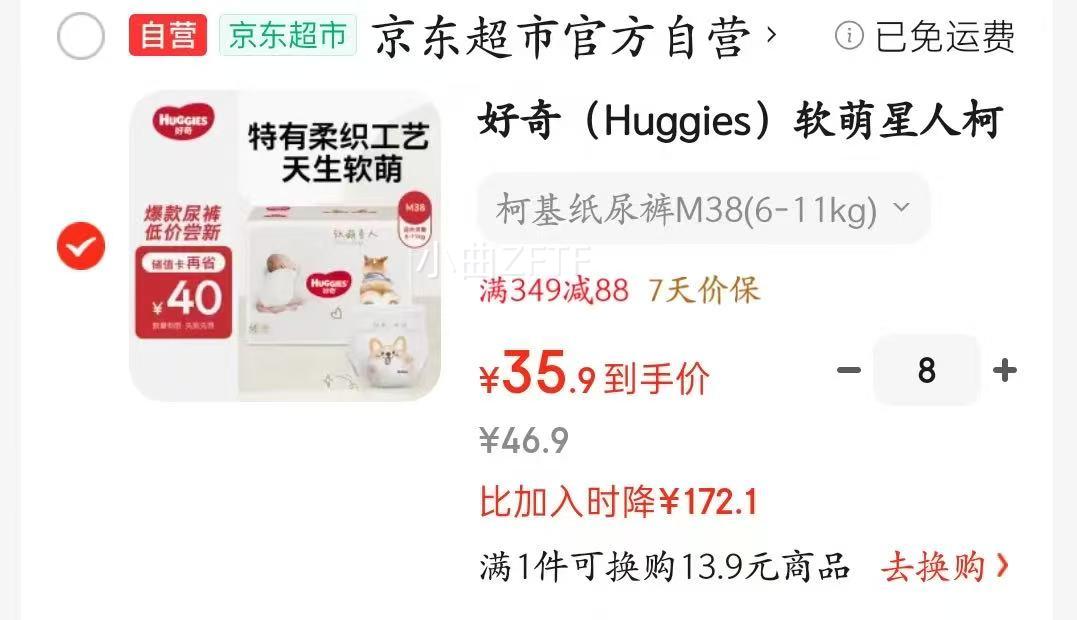Tap the info icon beside 已免运费

pyautogui.click(x=849, y=35)
